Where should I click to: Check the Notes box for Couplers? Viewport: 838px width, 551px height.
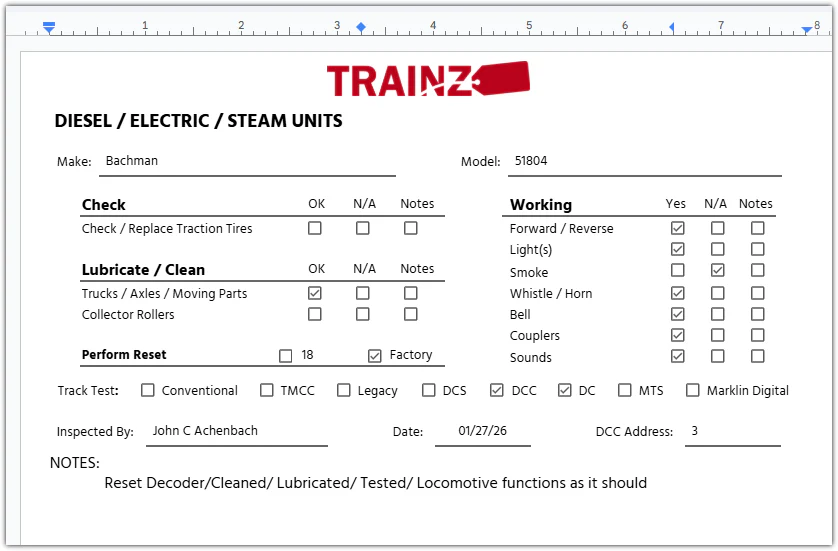coord(758,335)
